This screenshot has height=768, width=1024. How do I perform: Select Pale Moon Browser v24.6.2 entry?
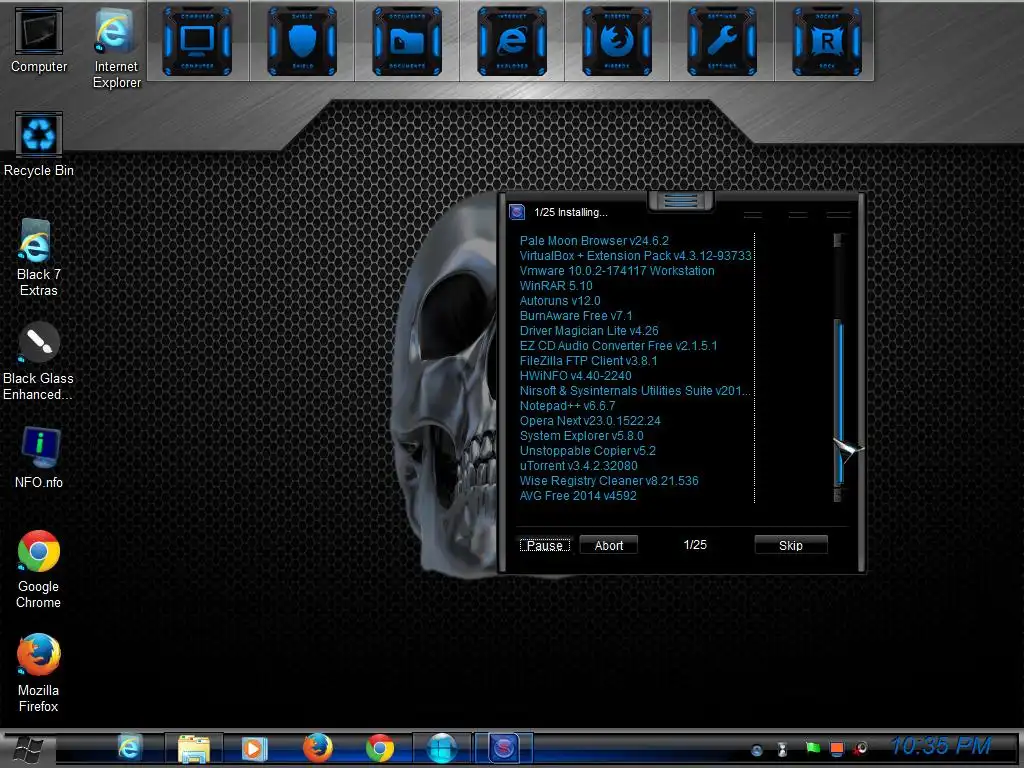pyautogui.click(x=594, y=240)
